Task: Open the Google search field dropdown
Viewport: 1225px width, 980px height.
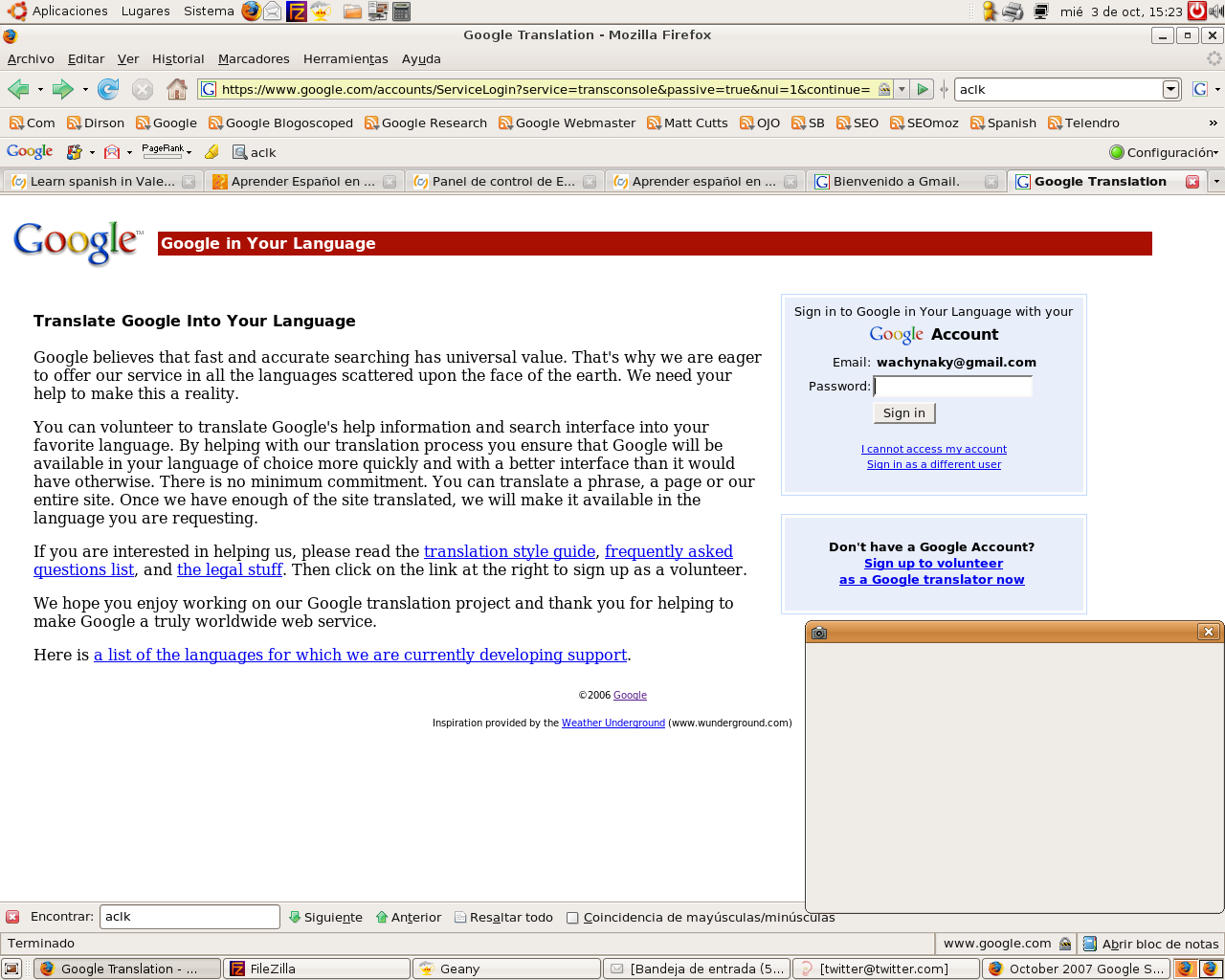Action: coord(1170,89)
